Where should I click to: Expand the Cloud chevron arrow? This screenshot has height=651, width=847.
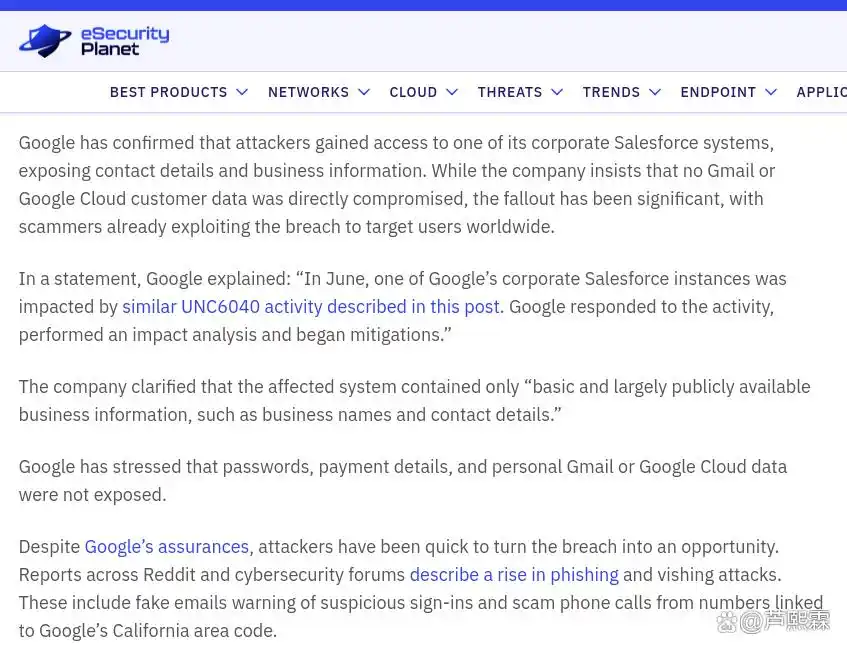pyautogui.click(x=452, y=92)
